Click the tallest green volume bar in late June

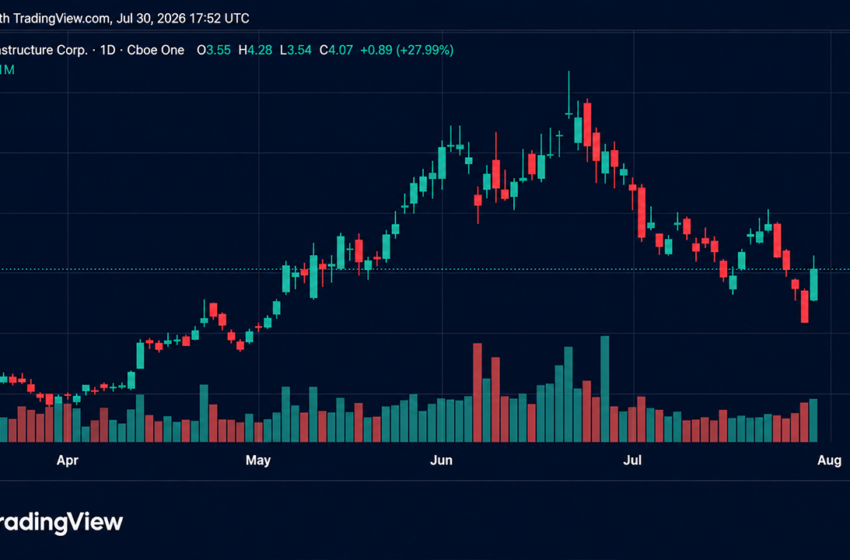click(x=605, y=389)
